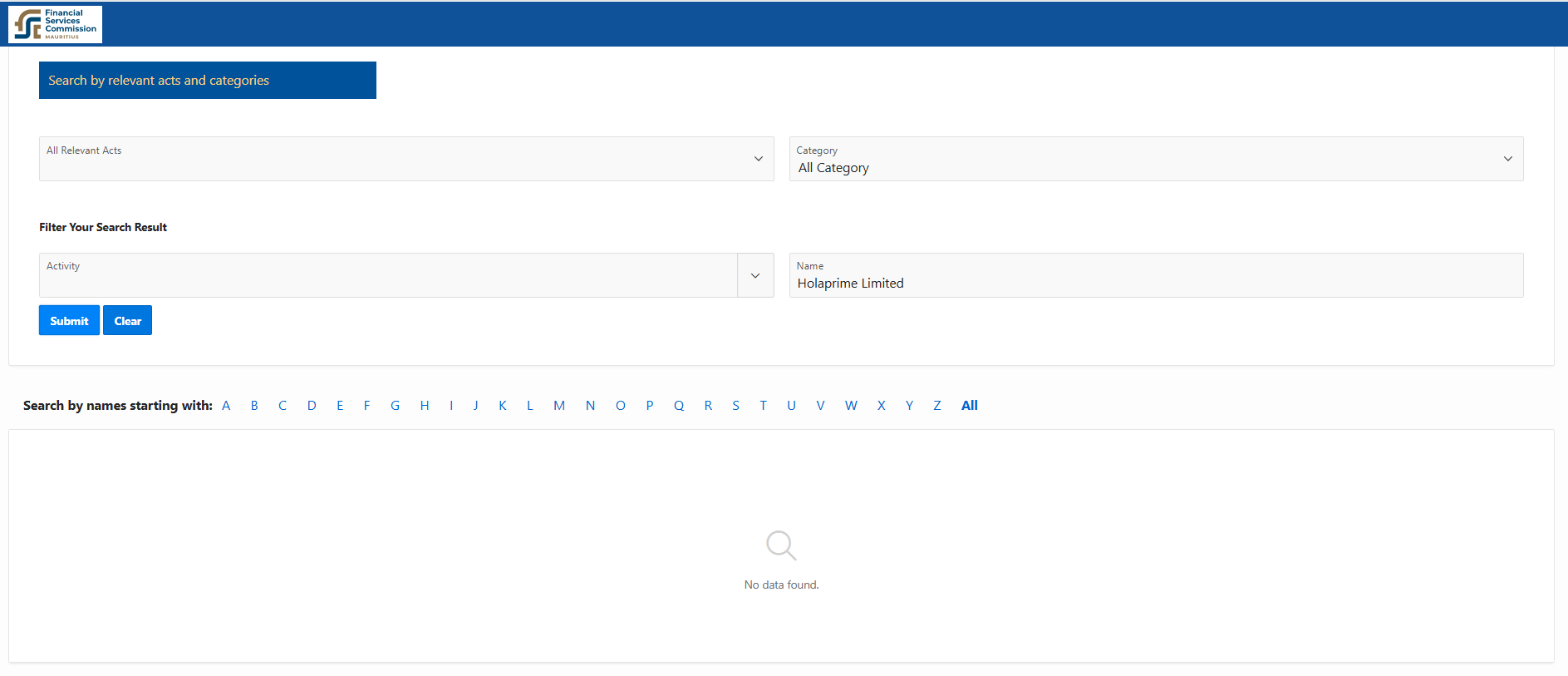
Task: Filter names starting with L
Action: 529,406
